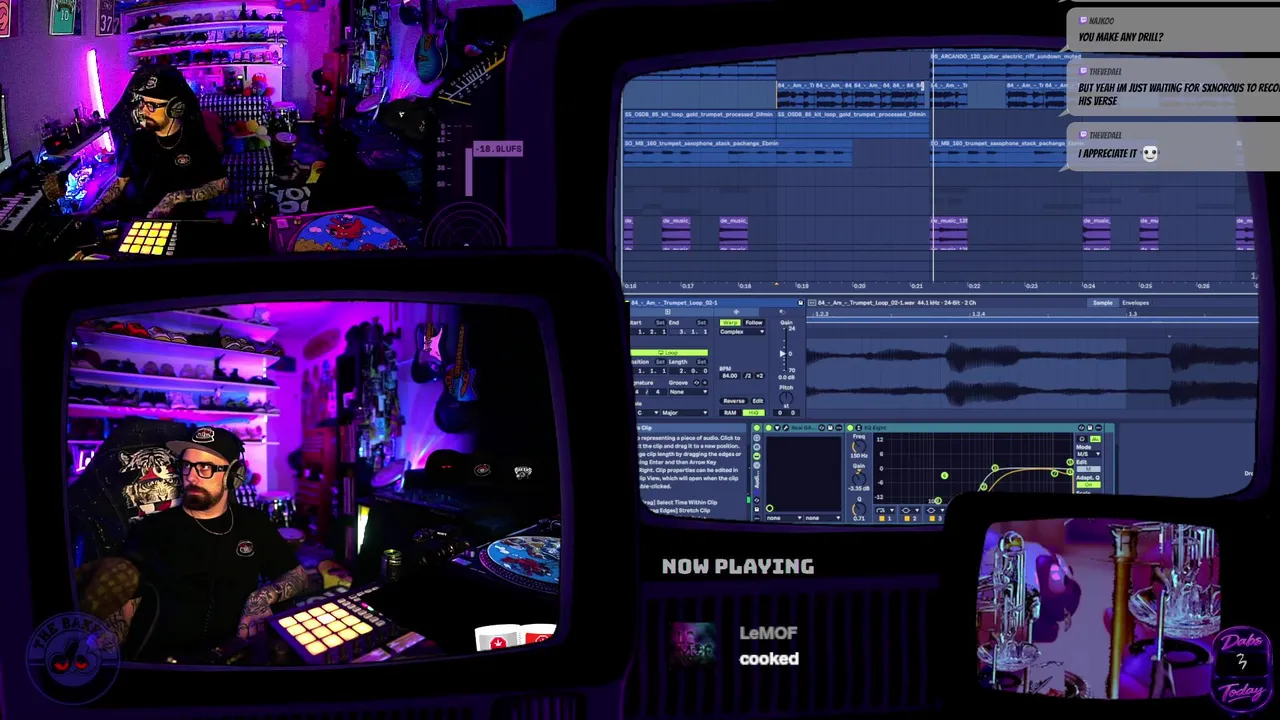Screen dimensions: 1280x720
Task: Click the EQ Eight save preset icon
Action: coord(1090,428)
